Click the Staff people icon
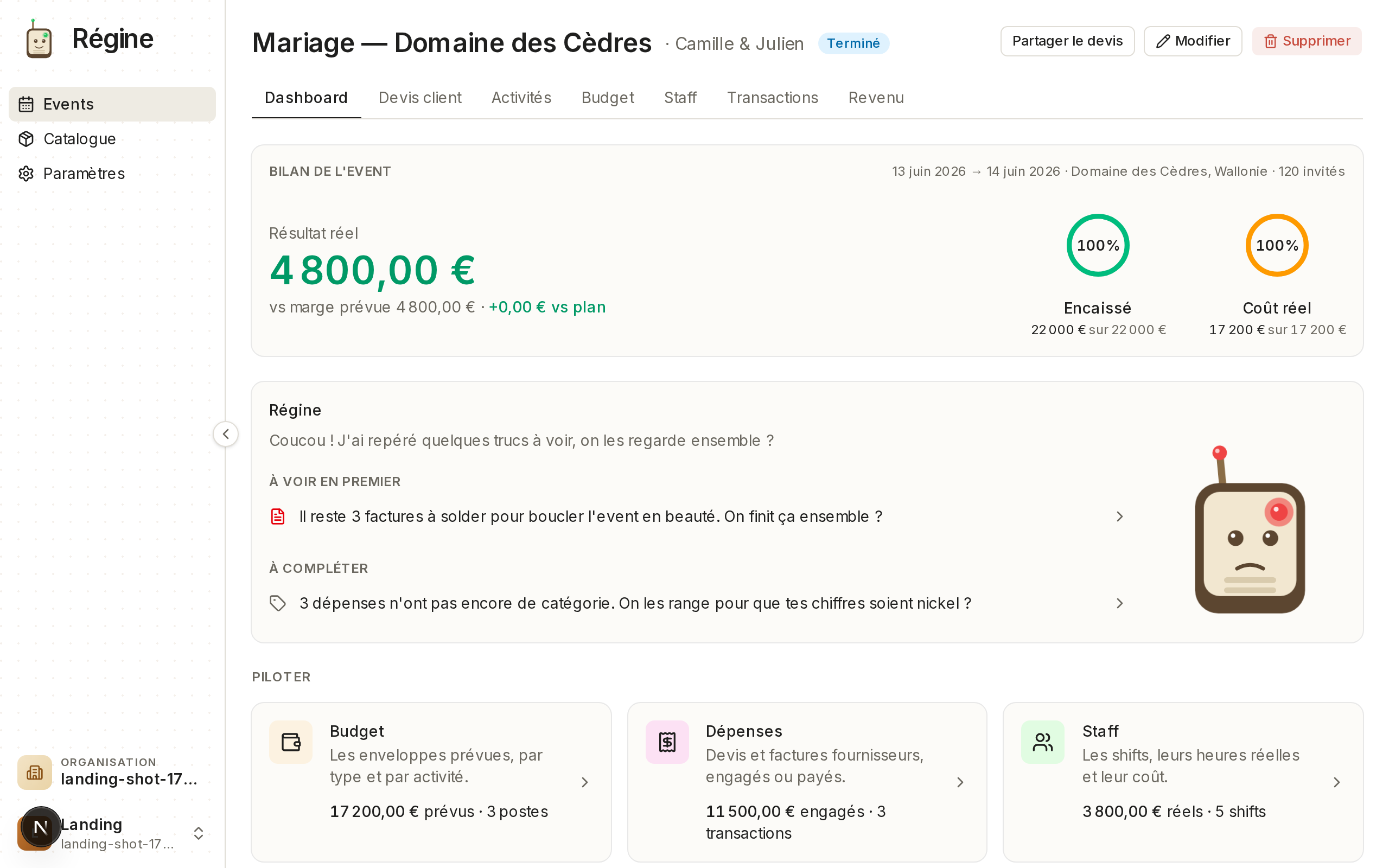The width and height of the screenshot is (1389, 868). click(x=1043, y=742)
